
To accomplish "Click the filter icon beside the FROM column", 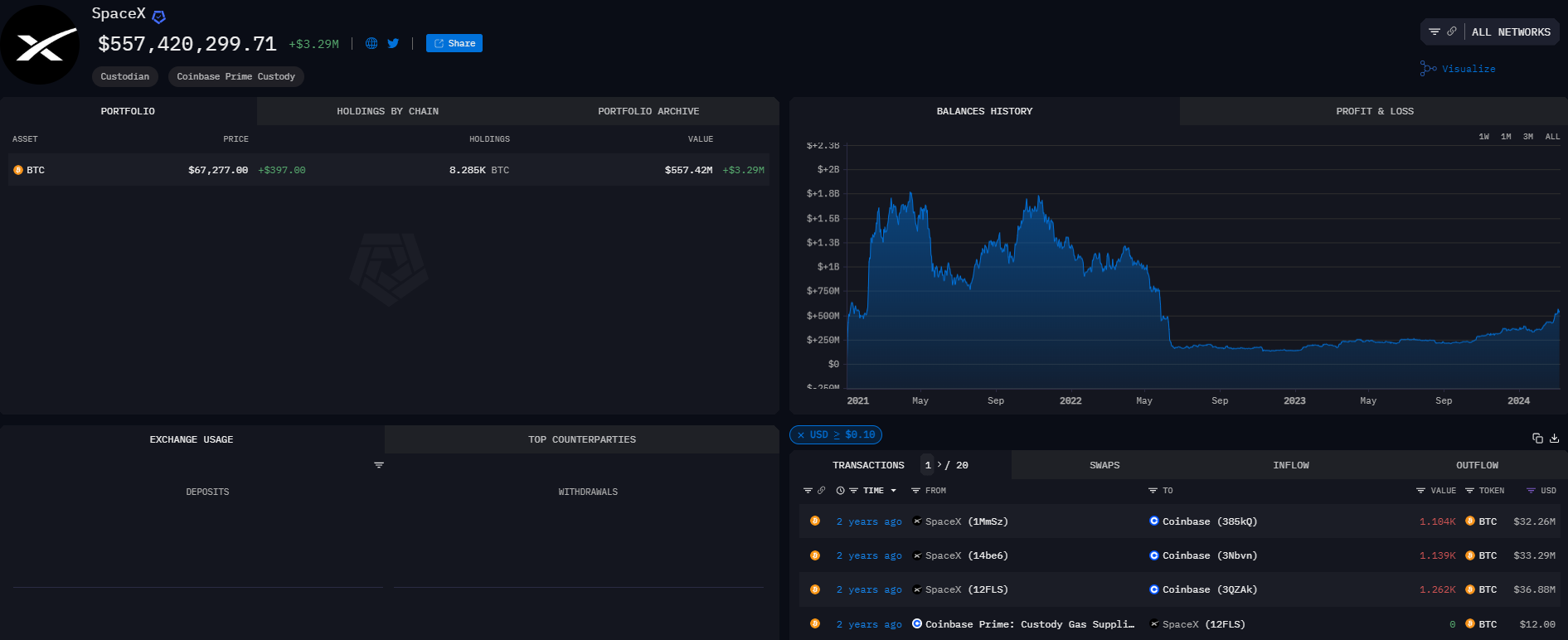I will (x=916, y=491).
